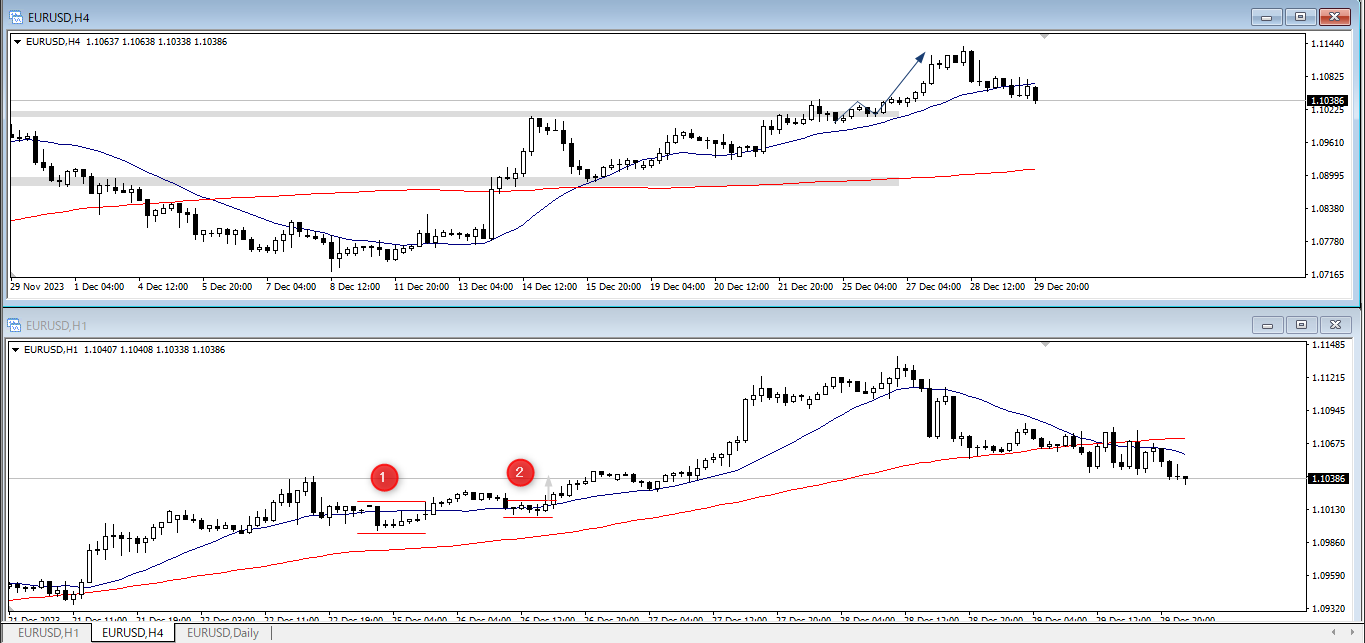Switch to the EURUSD,H1 tab

[x=49, y=633]
